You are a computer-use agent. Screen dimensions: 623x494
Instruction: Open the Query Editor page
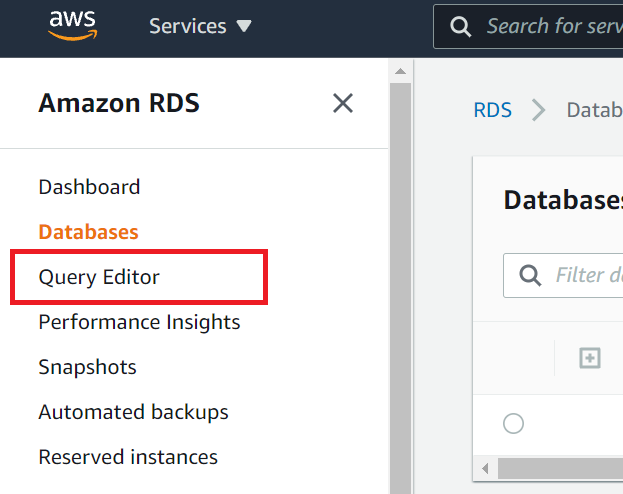coord(99,277)
